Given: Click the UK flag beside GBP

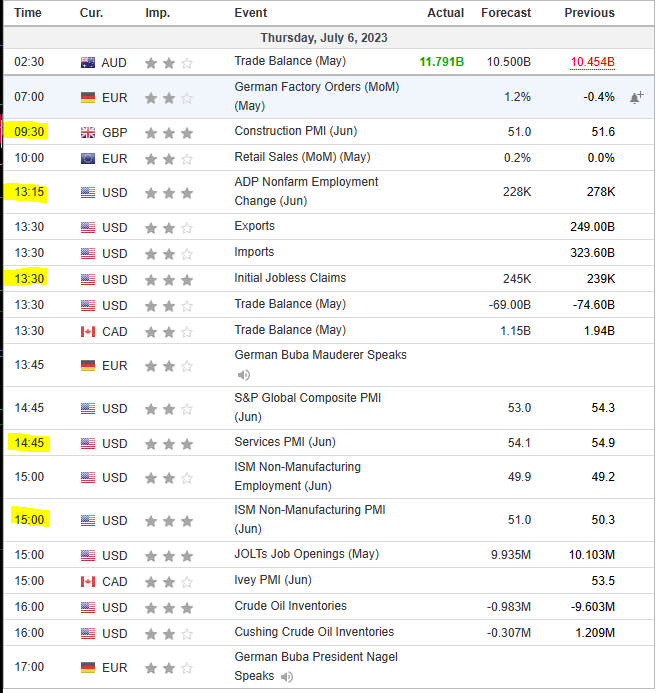Looking at the screenshot, I should 89,132.
